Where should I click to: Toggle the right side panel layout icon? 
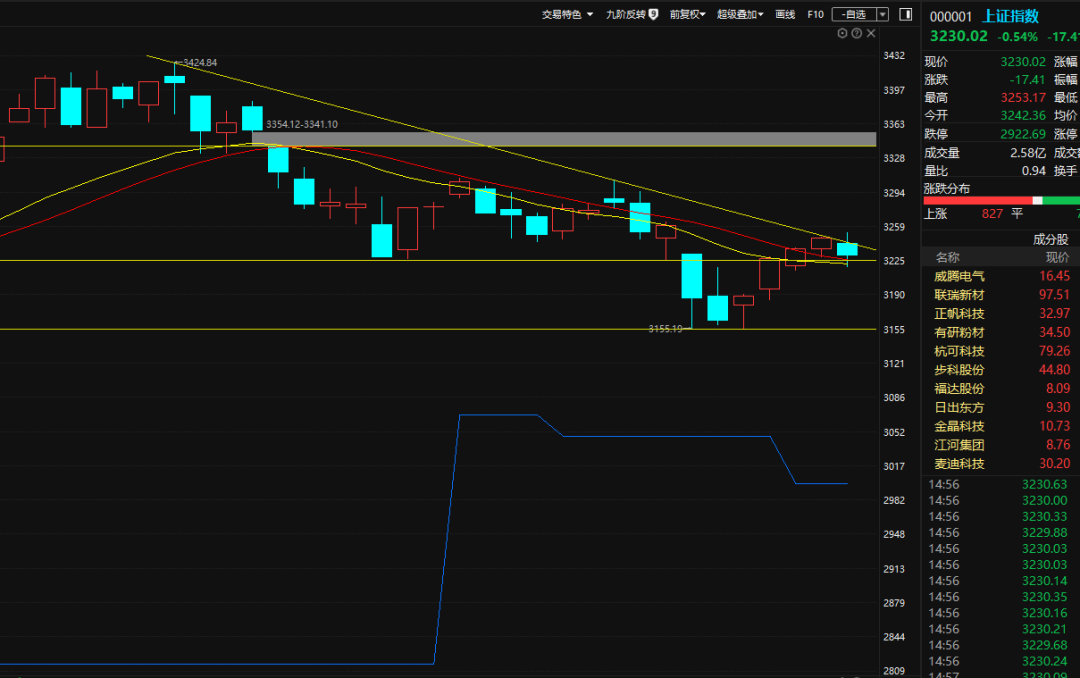pyautogui.click(x=905, y=14)
